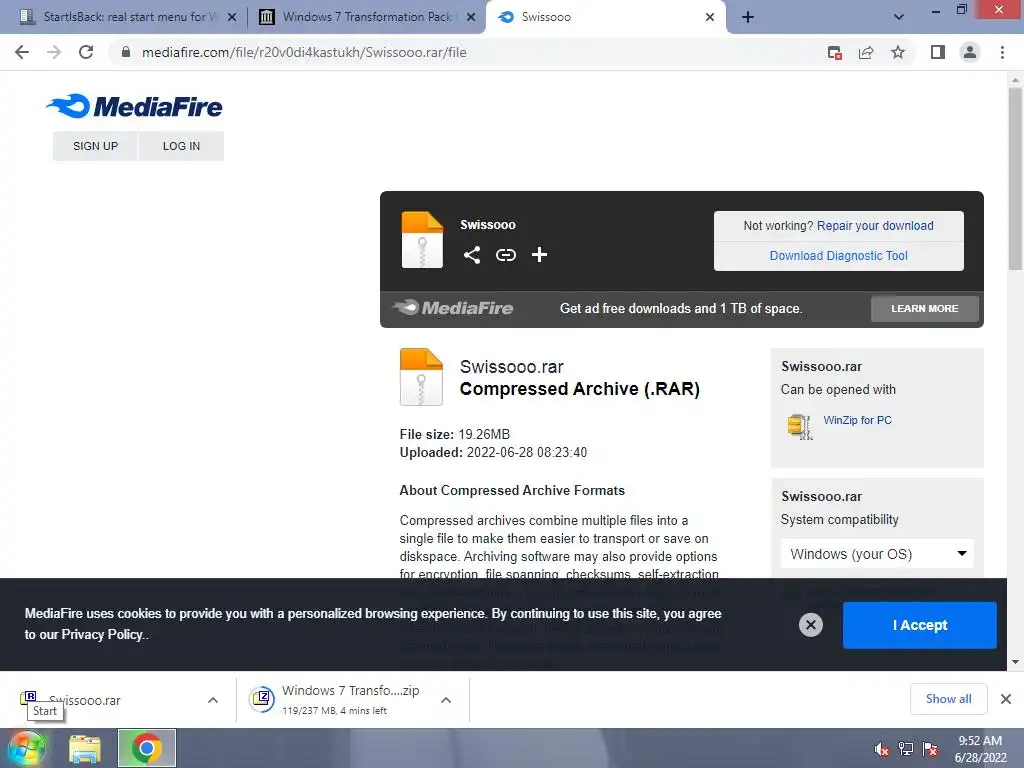Click the Swissooo archive icon in dark panel
The image size is (1024, 768).
click(422, 240)
